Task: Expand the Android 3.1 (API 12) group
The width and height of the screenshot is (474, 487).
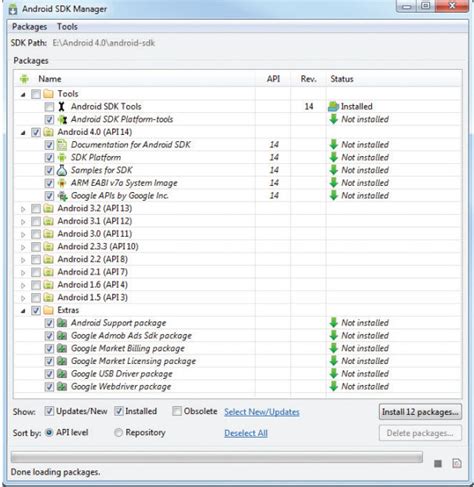Action: click(23, 222)
